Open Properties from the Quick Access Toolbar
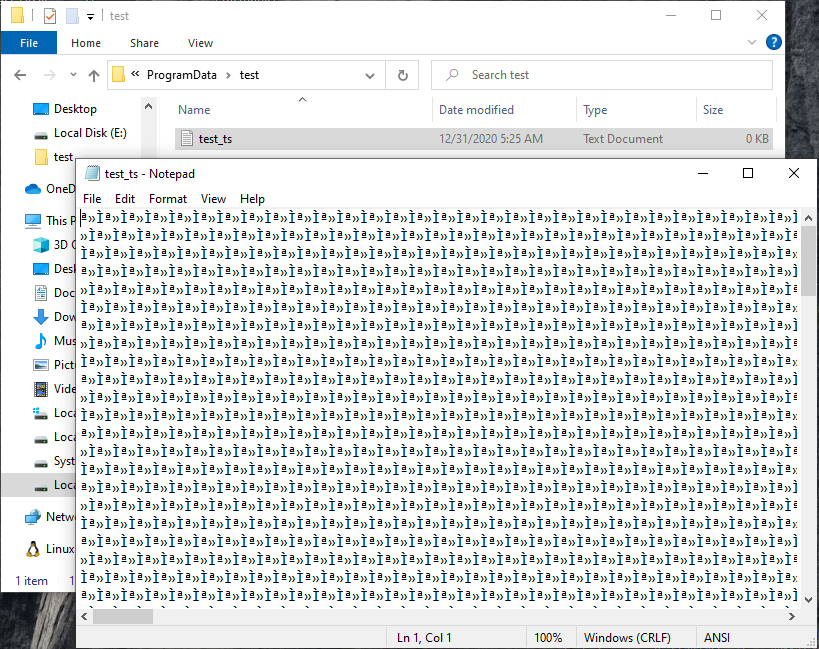 click(48, 15)
